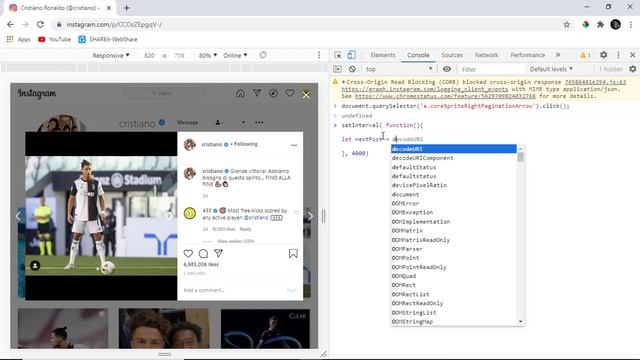Screen dimensions: 640x360
Task: Click the rotate device icon
Action: pos(263,55)
